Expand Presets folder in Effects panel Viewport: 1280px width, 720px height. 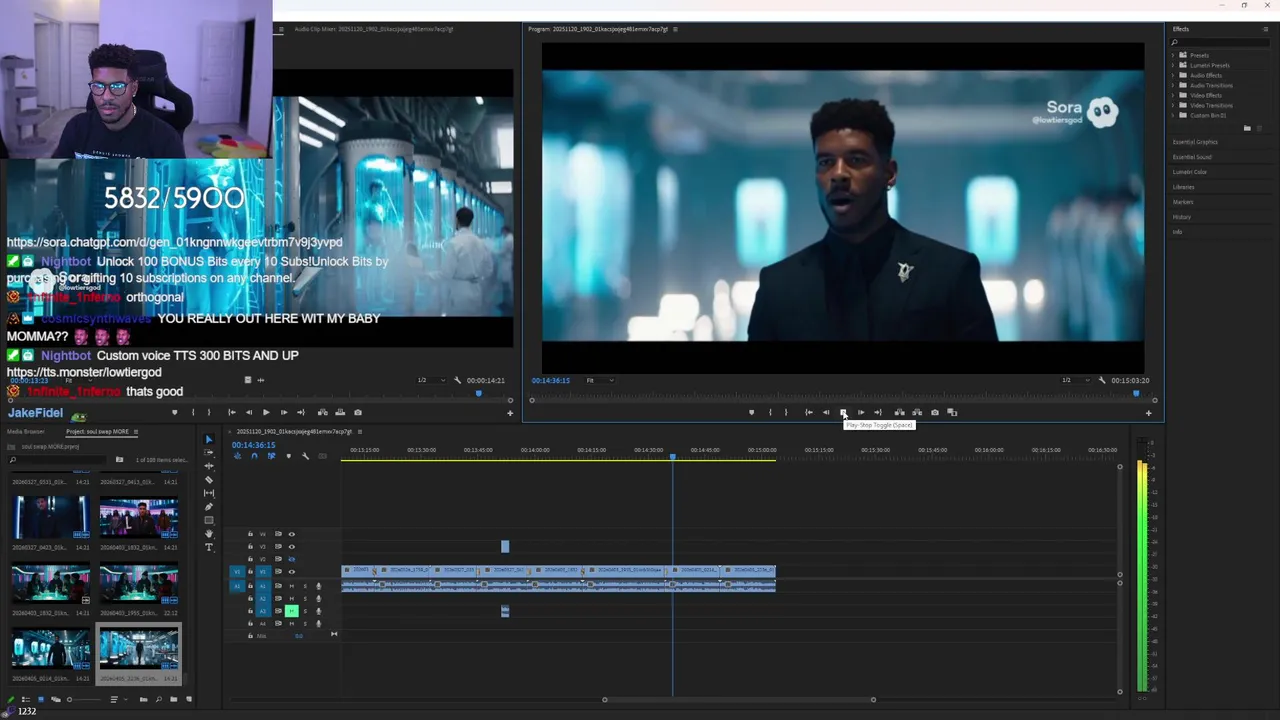[1173, 55]
